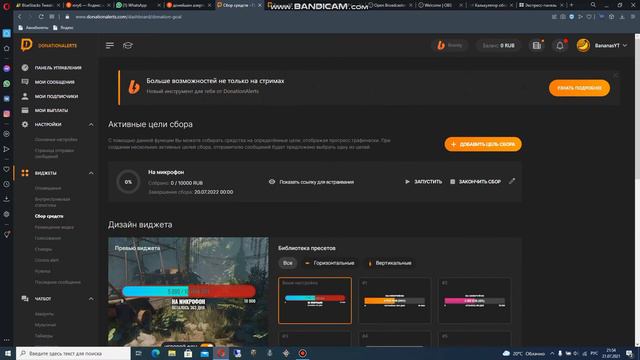The image size is (640, 360).
Task: Toggle the hamburger sidebar menu icon
Action: tap(110, 45)
